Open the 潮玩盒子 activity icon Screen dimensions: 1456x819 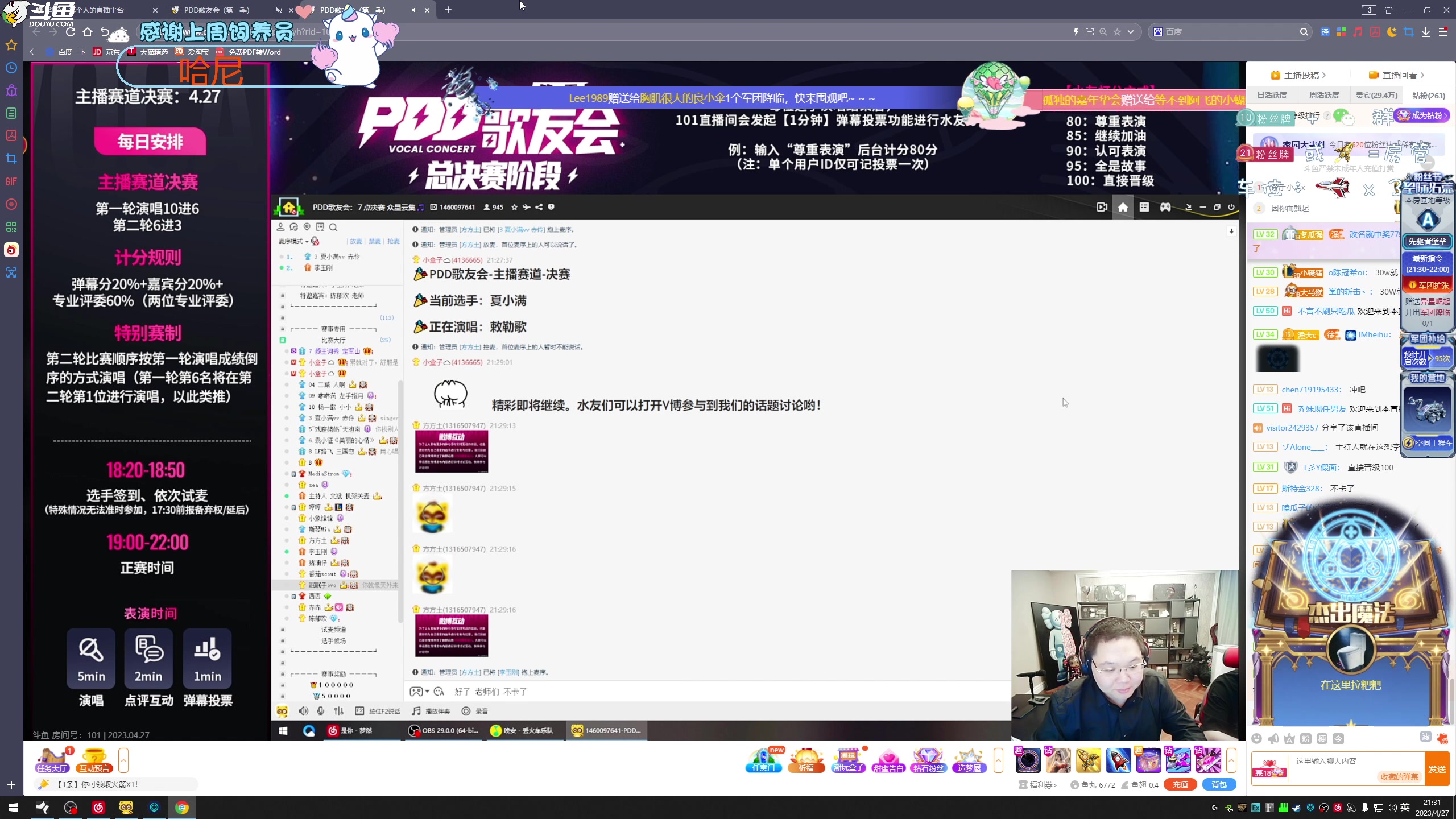click(x=849, y=760)
